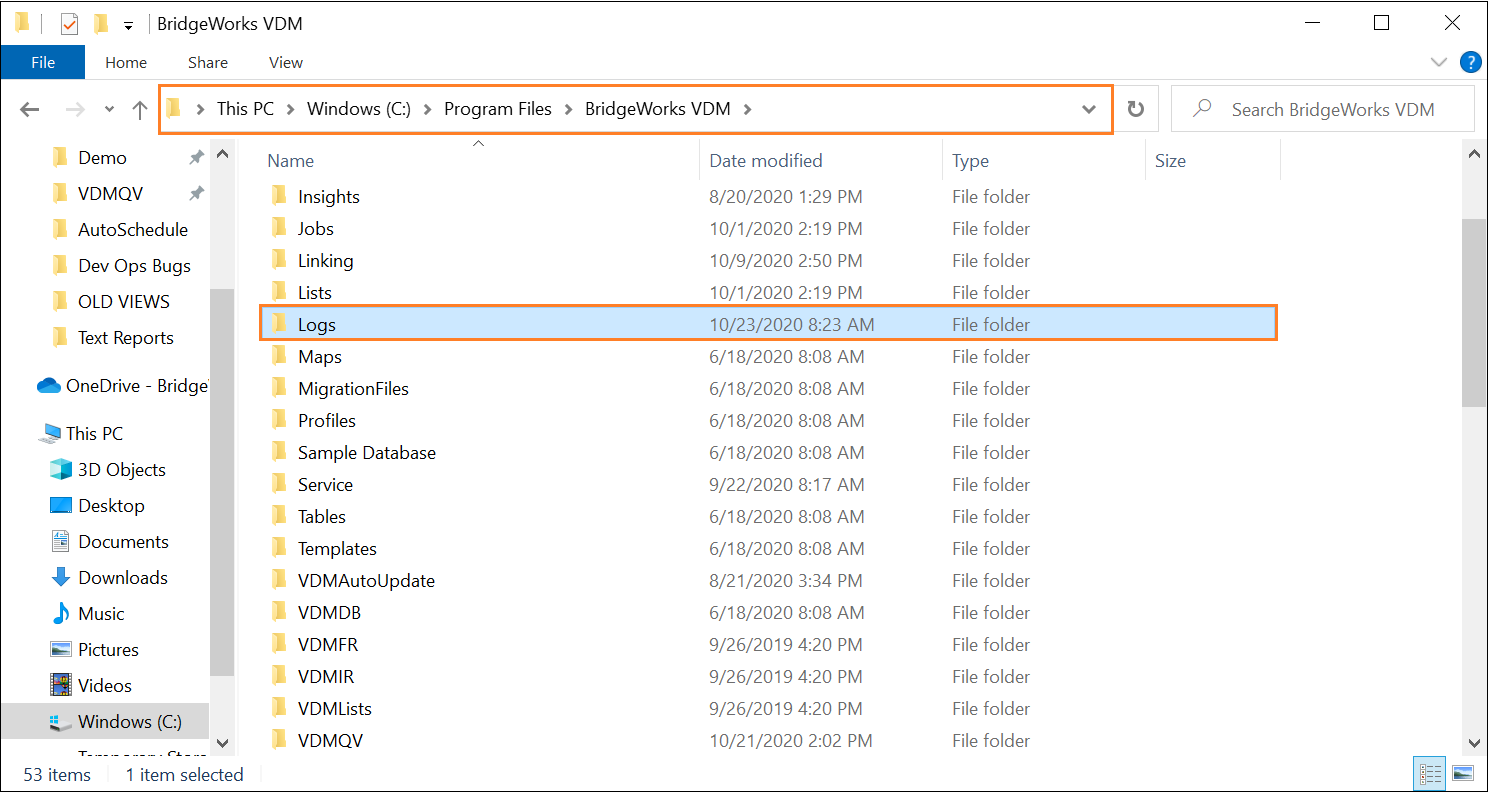Click This PC in the address bar

(245, 109)
